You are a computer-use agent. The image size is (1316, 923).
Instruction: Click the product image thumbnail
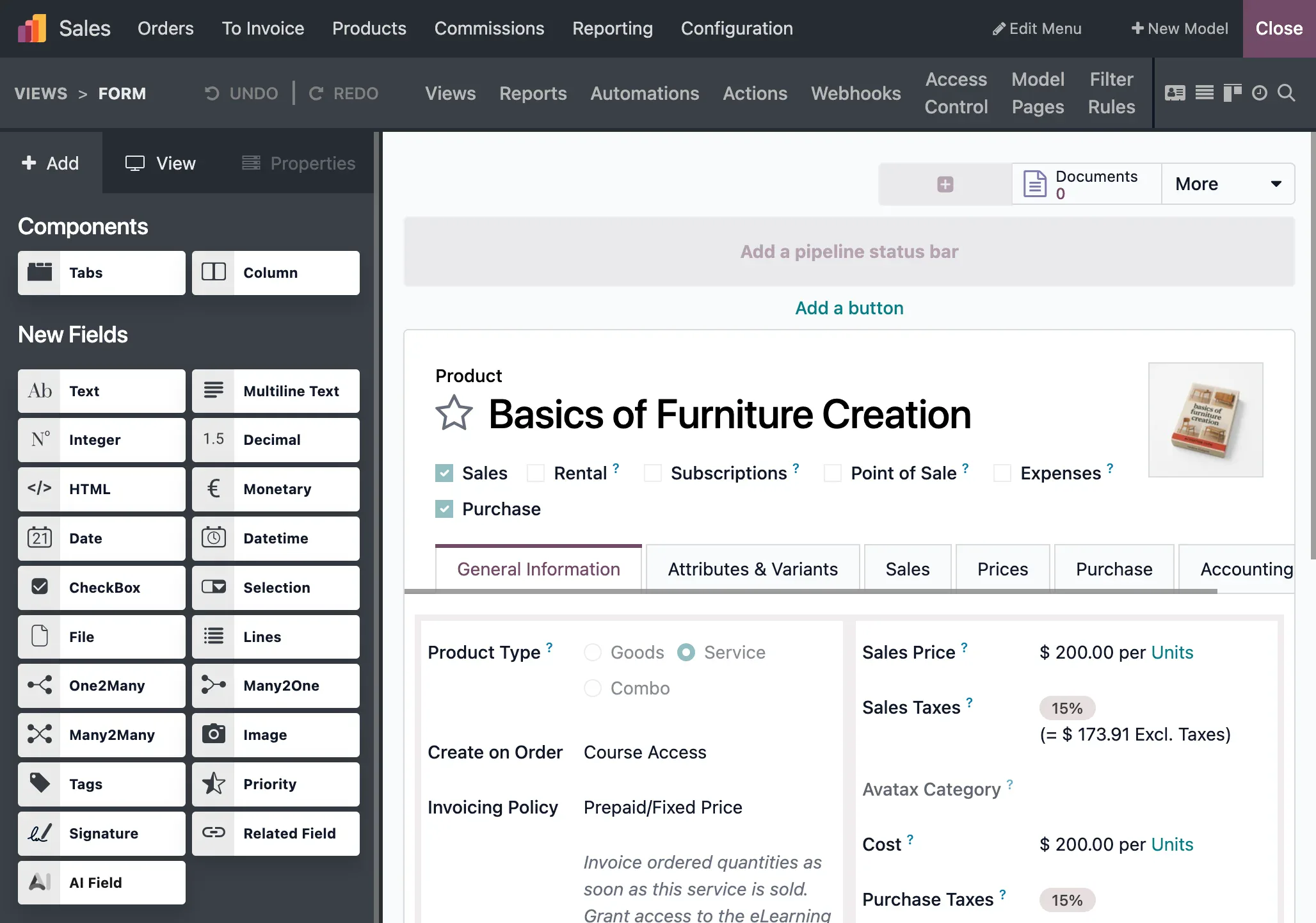(x=1205, y=420)
